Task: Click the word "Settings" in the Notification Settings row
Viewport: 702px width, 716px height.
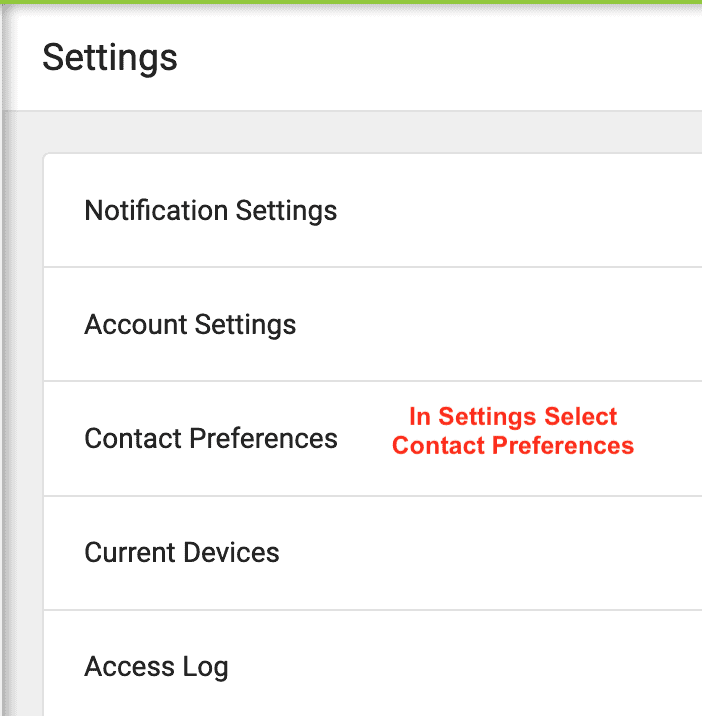Action: pyautogui.click(x=286, y=211)
